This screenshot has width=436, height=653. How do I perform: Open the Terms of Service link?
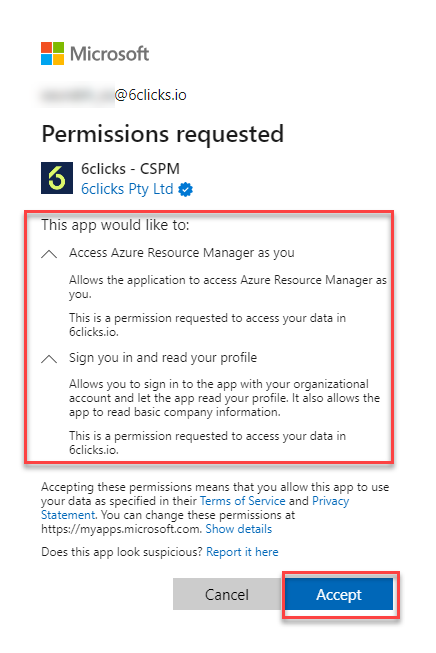point(243,501)
